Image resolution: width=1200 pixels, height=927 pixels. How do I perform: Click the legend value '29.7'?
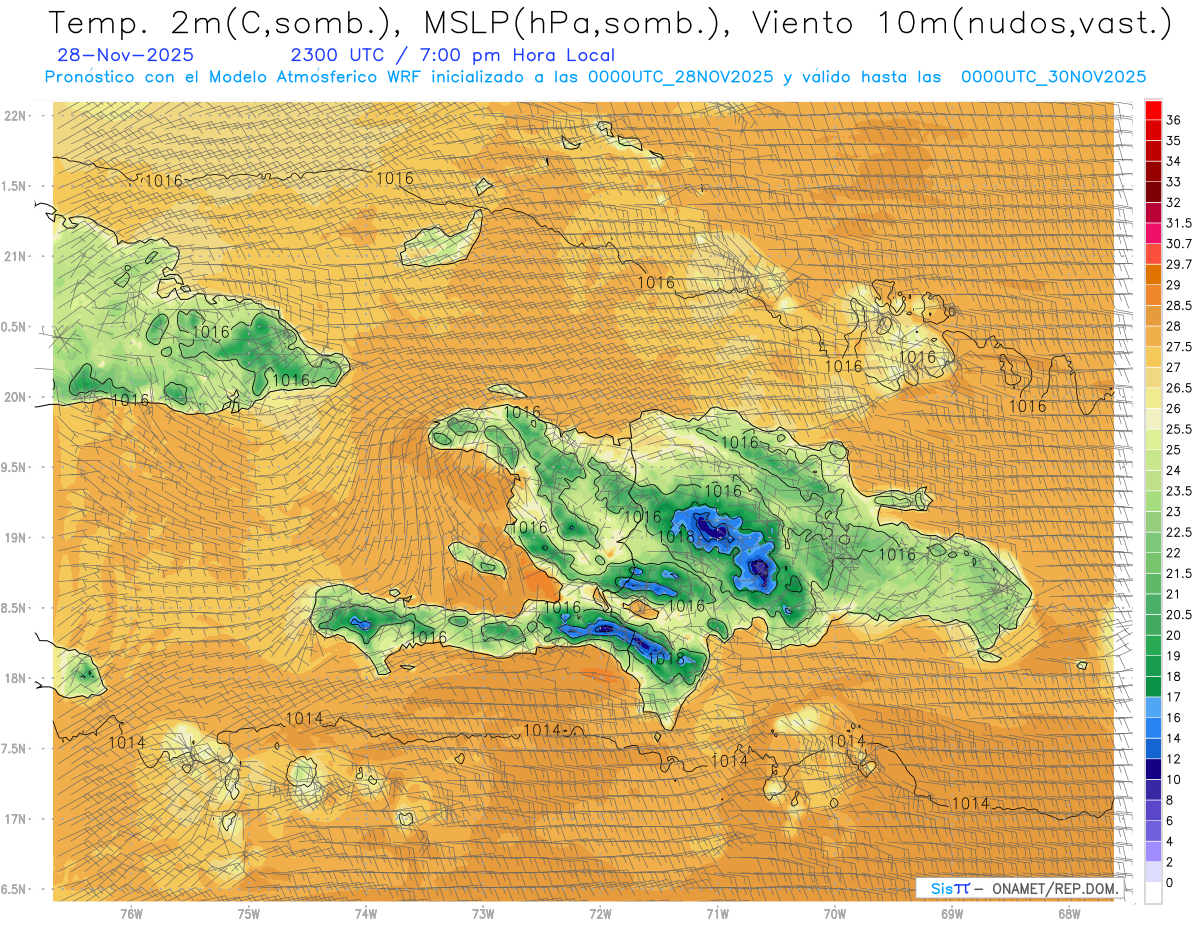tap(1178, 264)
